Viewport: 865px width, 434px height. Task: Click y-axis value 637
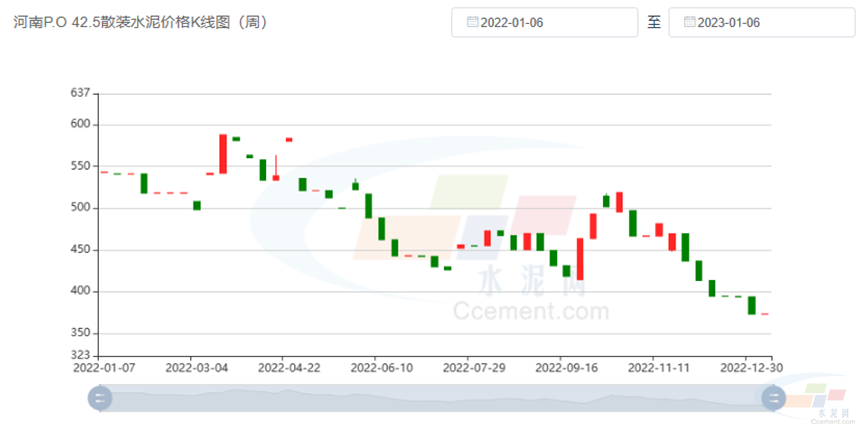click(80, 93)
